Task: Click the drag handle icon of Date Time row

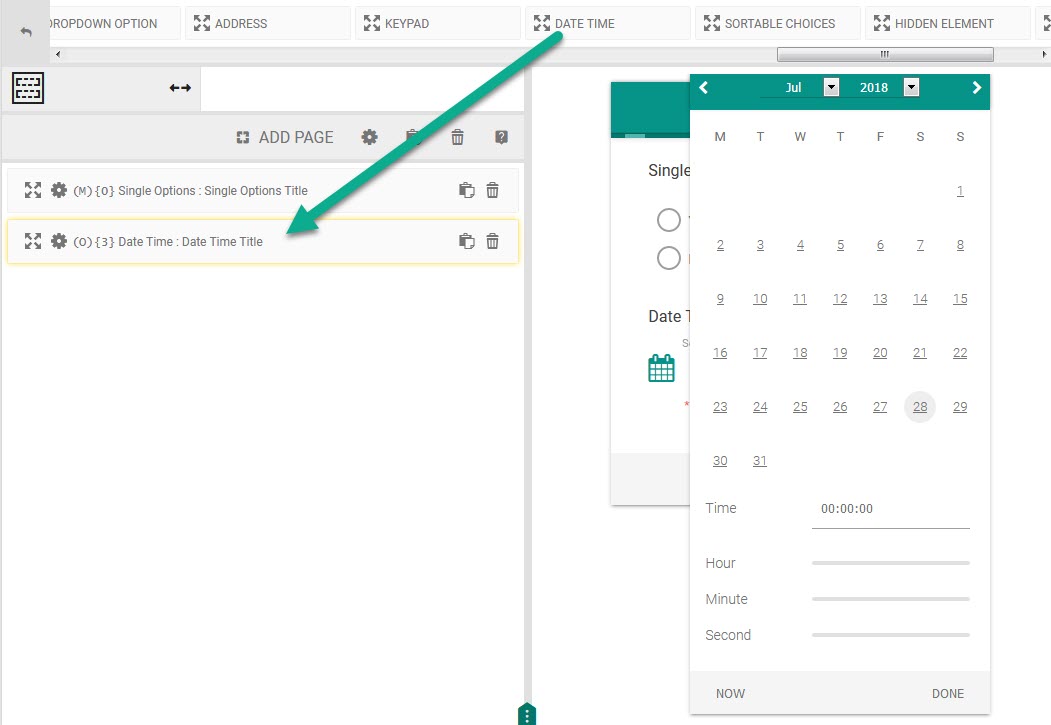Action: (x=33, y=241)
